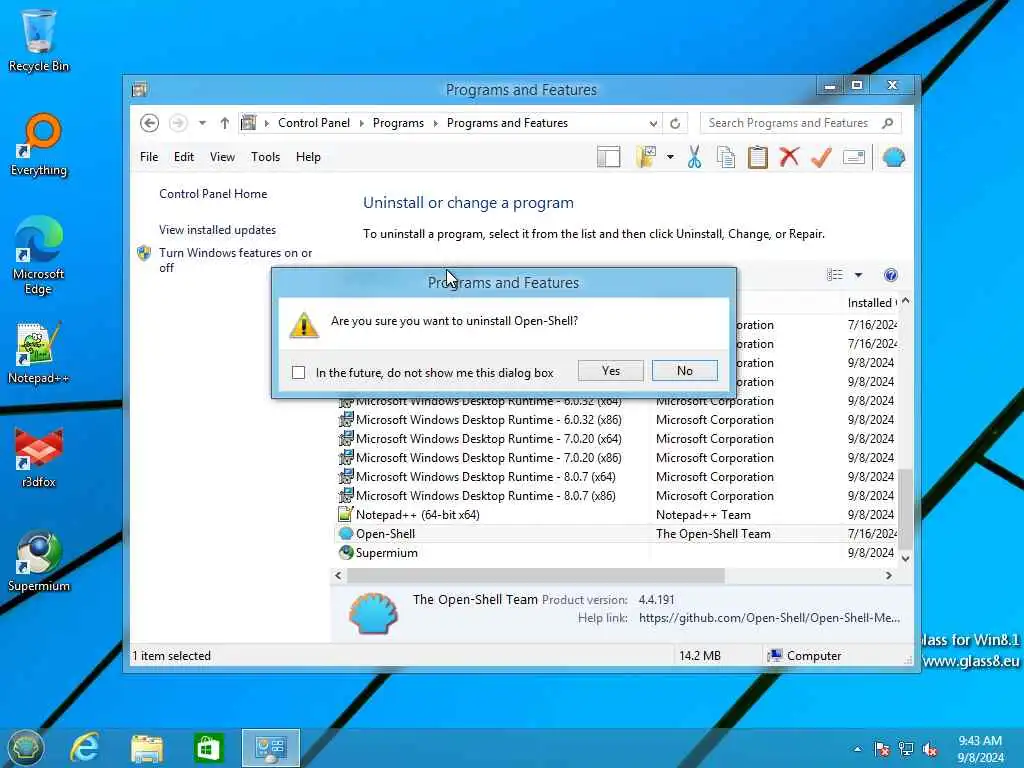This screenshot has height=768, width=1024.
Task: Open Everything desktop shortcut
Action: 39,145
